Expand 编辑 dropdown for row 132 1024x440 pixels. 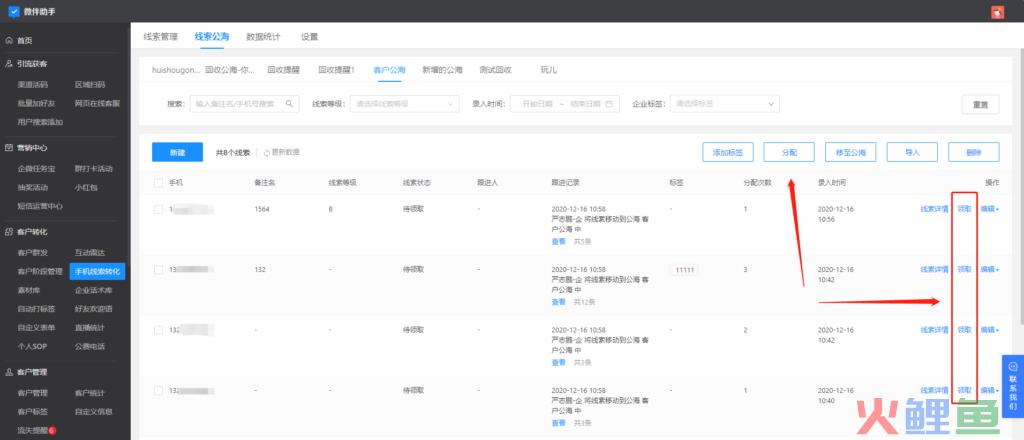click(989, 270)
